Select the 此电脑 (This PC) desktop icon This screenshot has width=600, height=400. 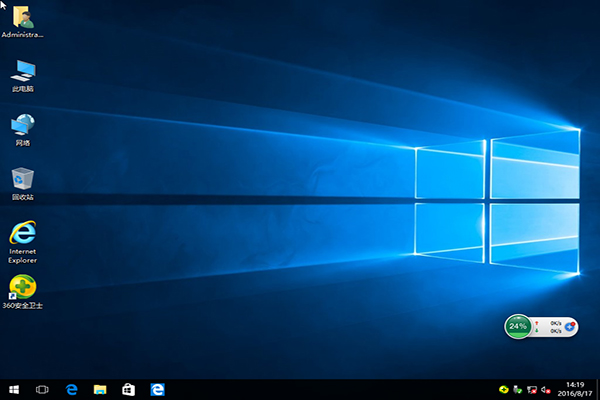(22, 70)
